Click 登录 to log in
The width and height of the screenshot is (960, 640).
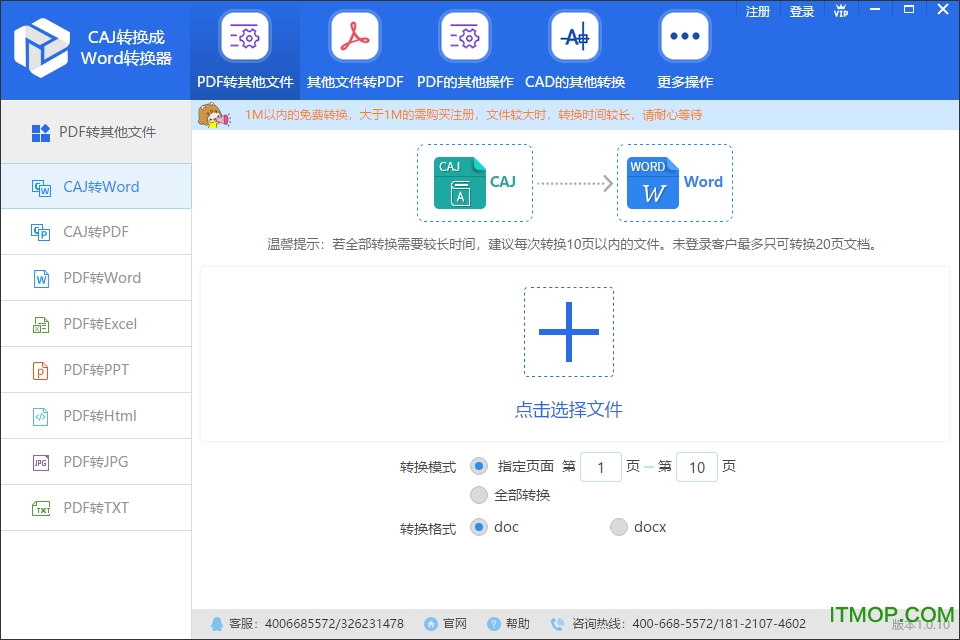[802, 12]
